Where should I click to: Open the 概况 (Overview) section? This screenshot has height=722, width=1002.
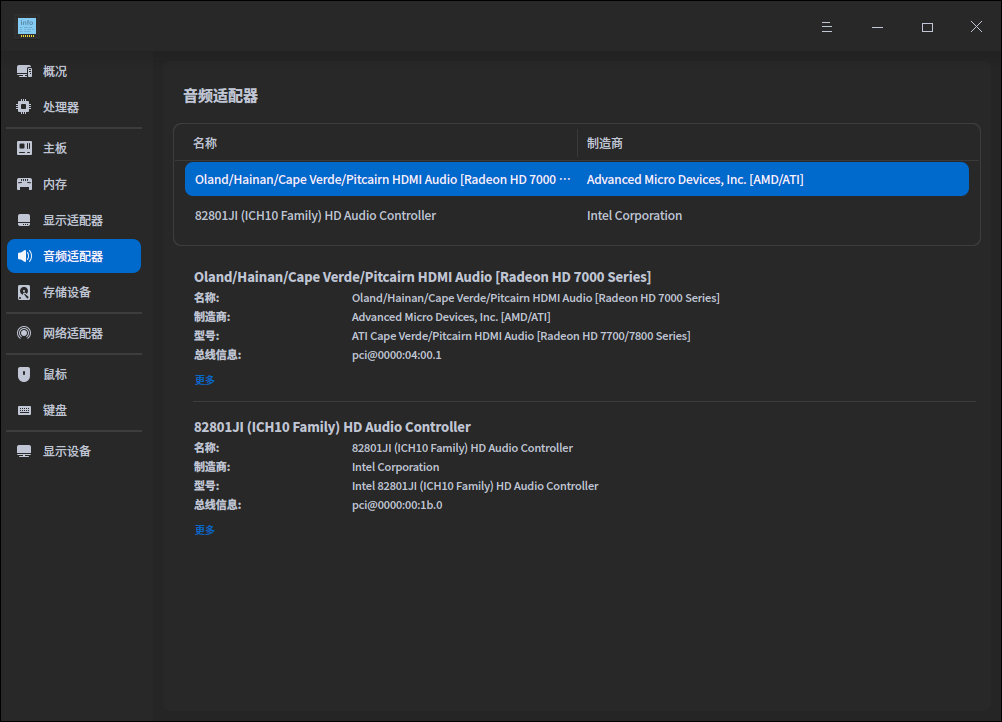pos(52,71)
